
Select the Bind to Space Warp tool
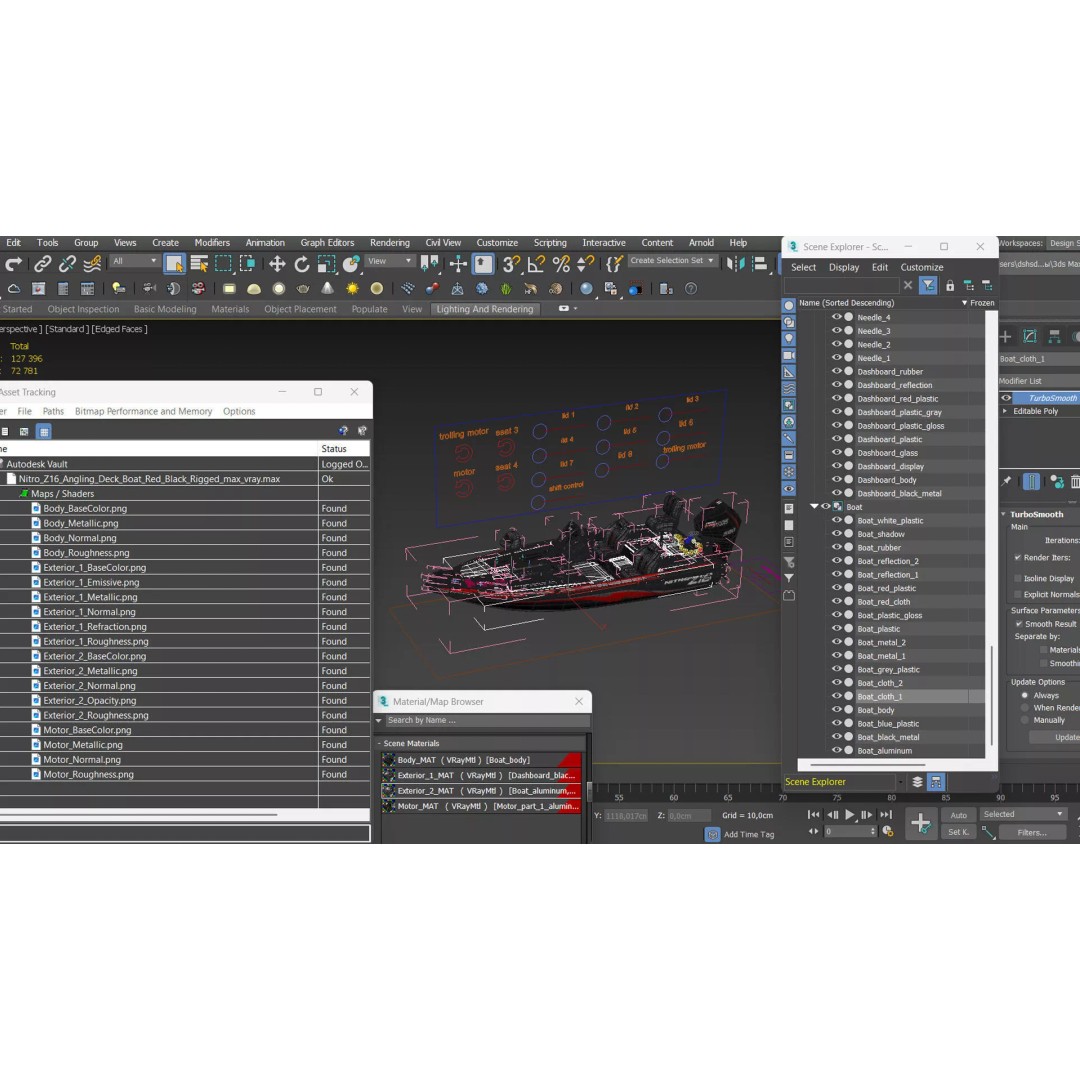(x=92, y=264)
